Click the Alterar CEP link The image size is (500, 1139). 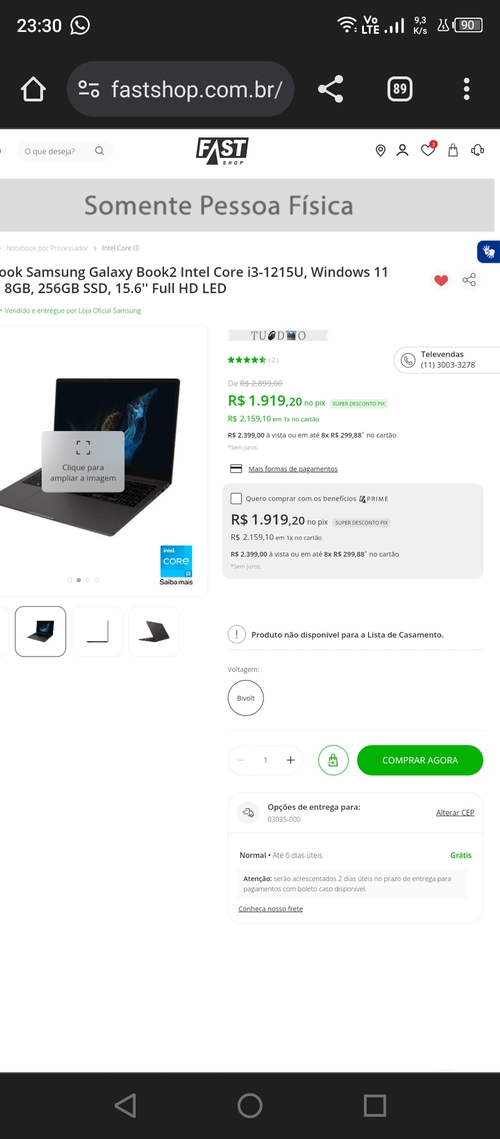(x=455, y=812)
